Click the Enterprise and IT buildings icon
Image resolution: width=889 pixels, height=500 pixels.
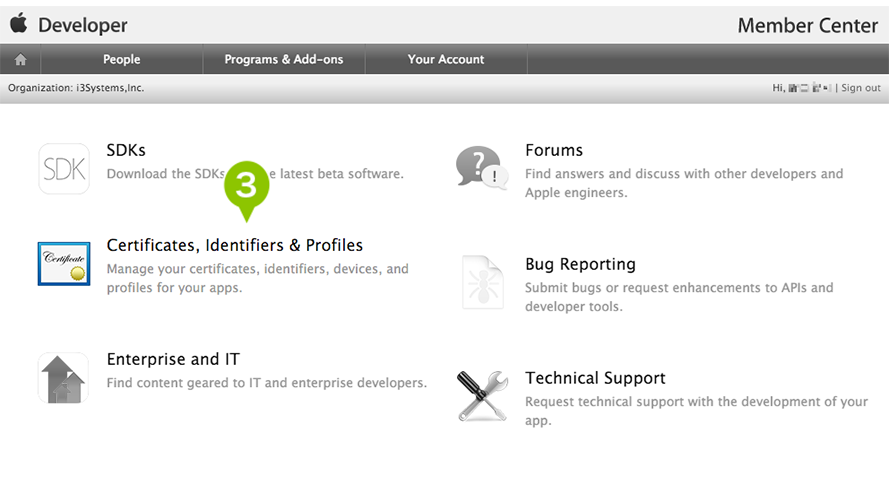(x=64, y=378)
